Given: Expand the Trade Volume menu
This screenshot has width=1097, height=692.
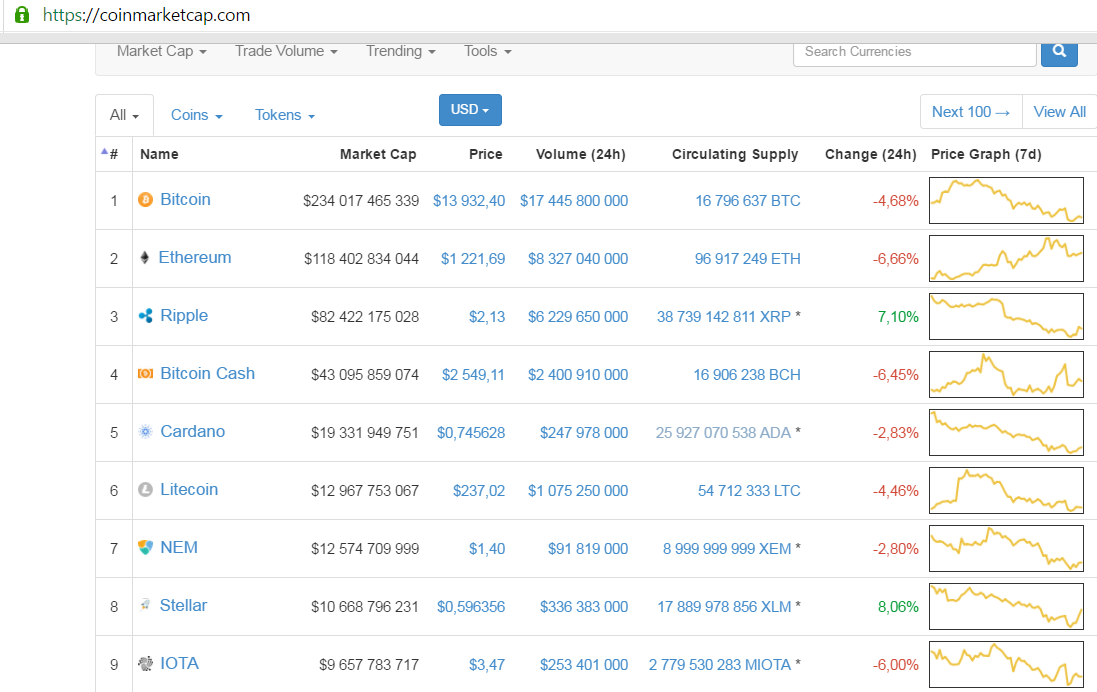Looking at the screenshot, I should 286,51.
